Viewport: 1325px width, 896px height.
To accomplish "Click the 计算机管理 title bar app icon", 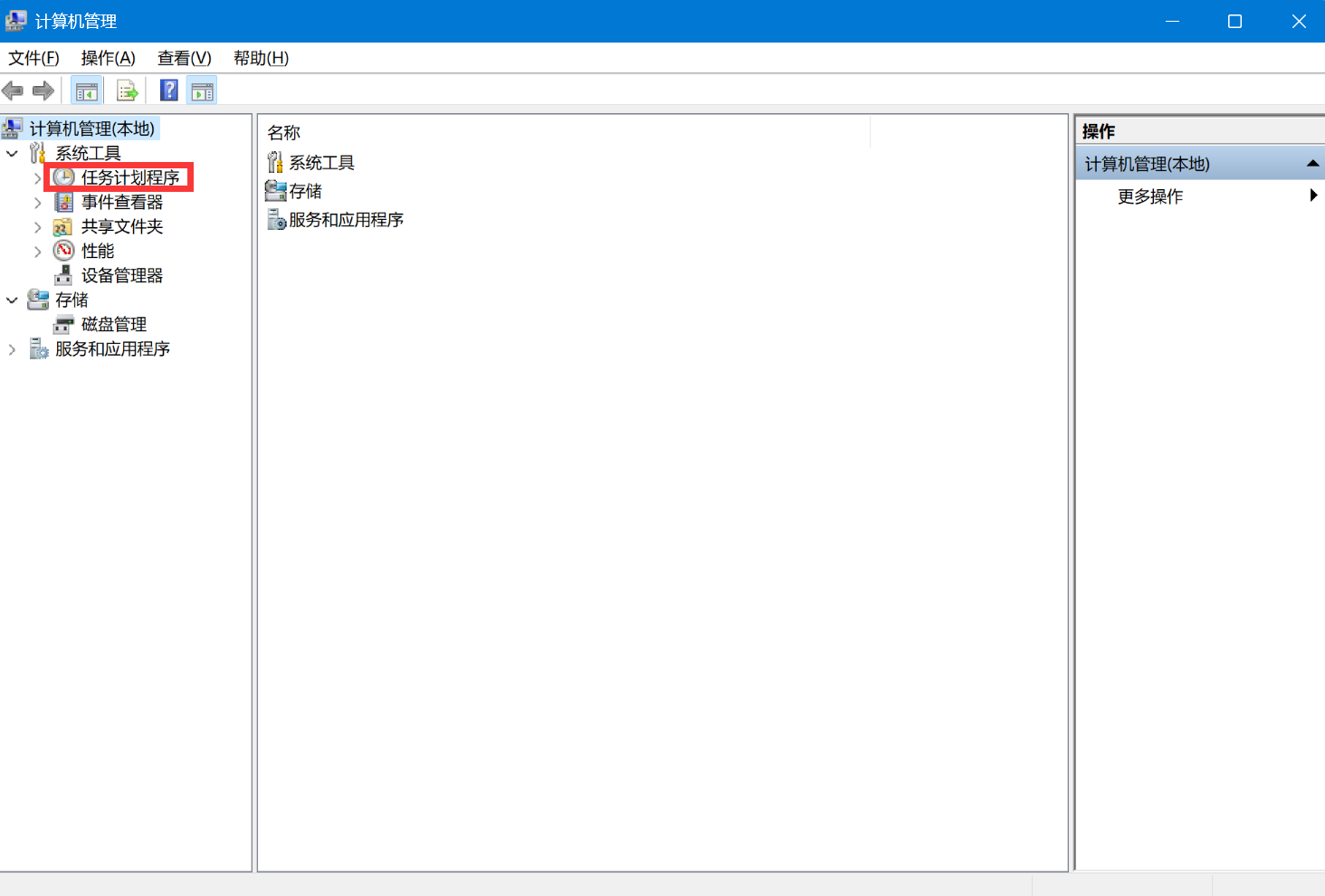I will point(16,21).
